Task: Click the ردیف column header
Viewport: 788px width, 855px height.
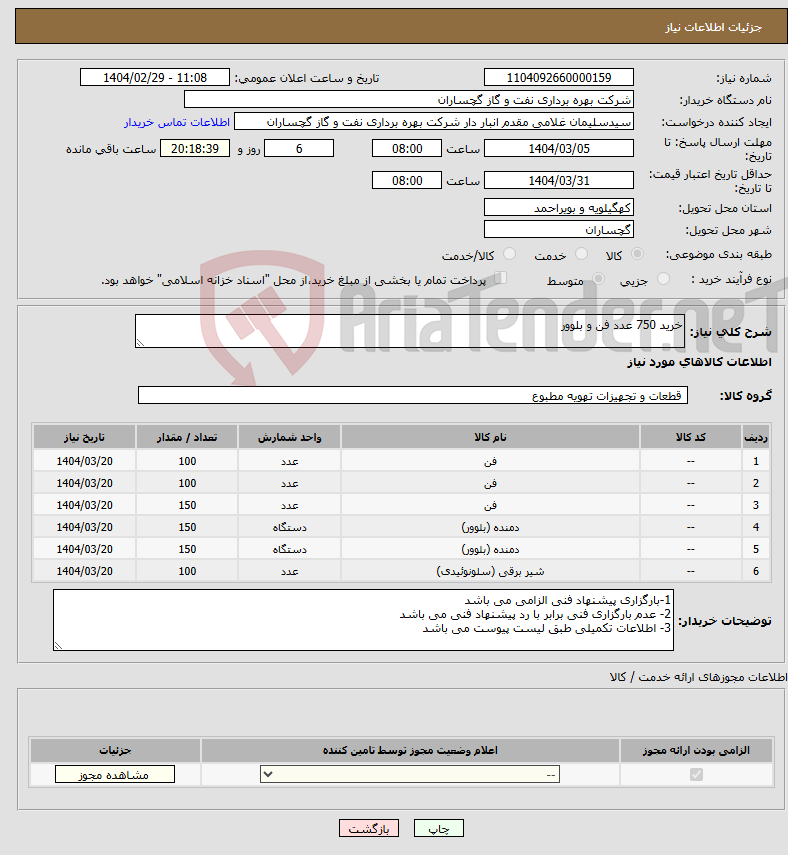Action: pyautogui.click(x=756, y=437)
